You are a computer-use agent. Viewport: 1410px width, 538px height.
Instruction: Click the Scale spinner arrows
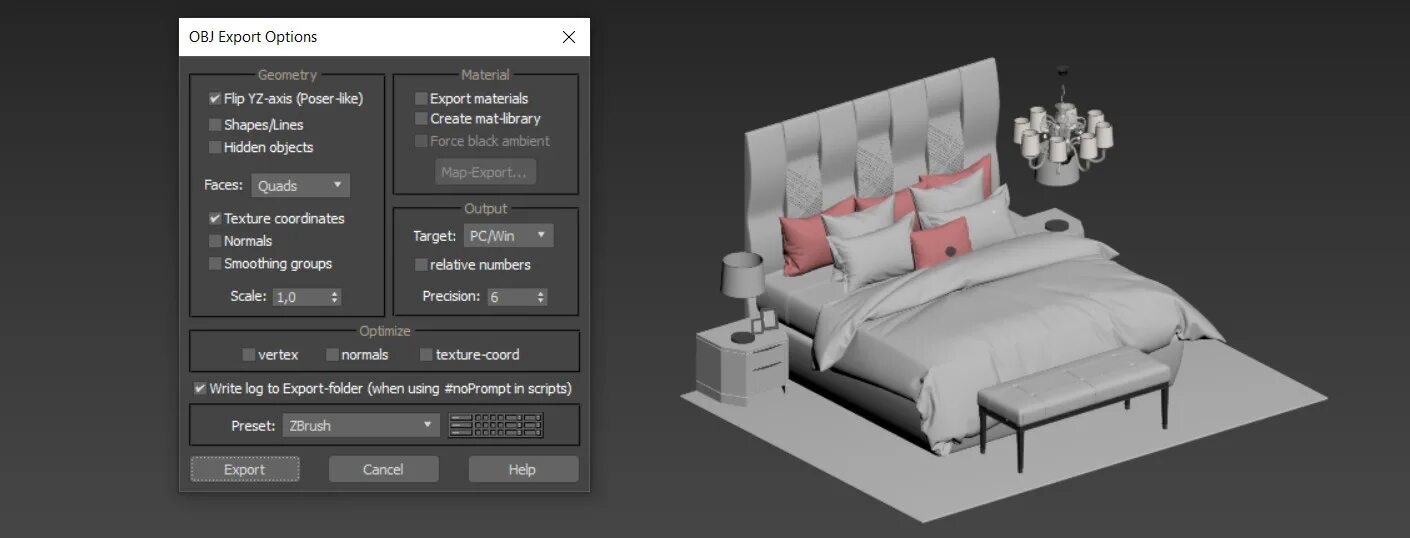(334, 297)
